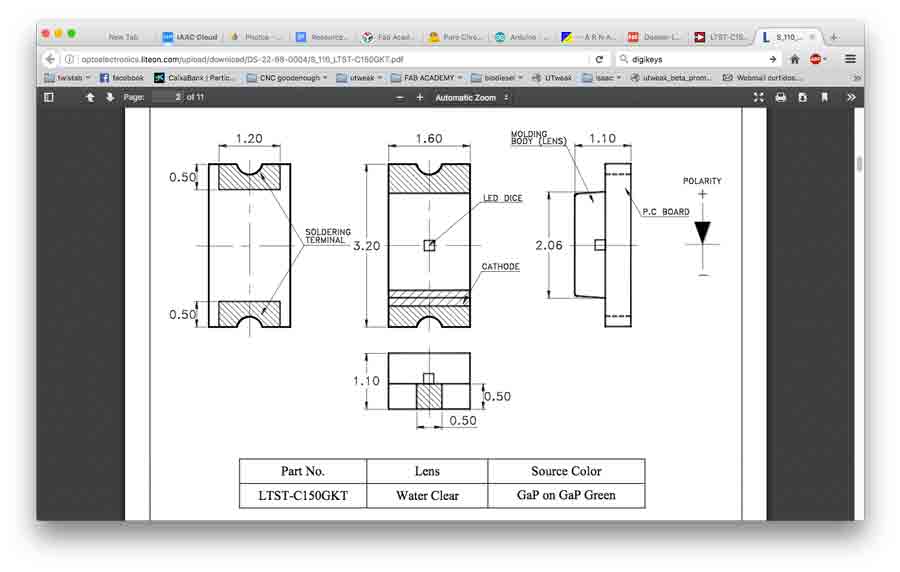This screenshot has height=572, width=900.
Task: Go to the browser home page
Action: pyautogui.click(x=795, y=59)
